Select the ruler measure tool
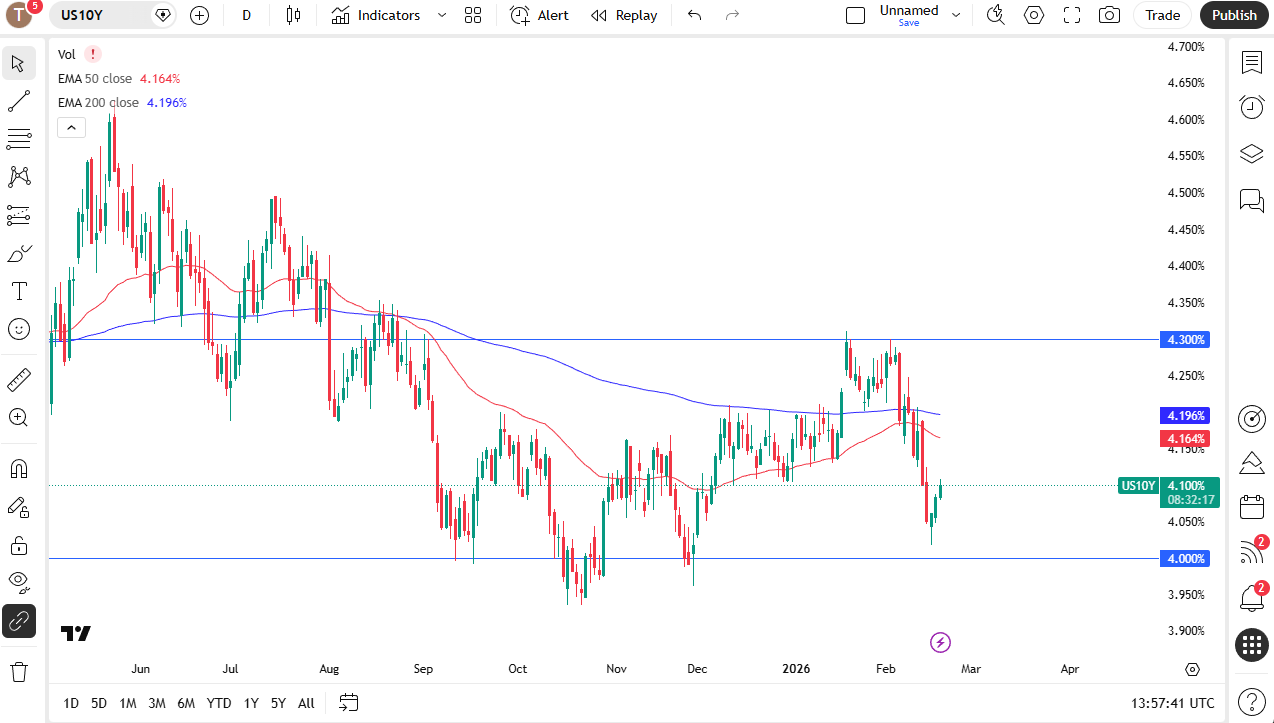The image size is (1274, 723). pyautogui.click(x=18, y=379)
